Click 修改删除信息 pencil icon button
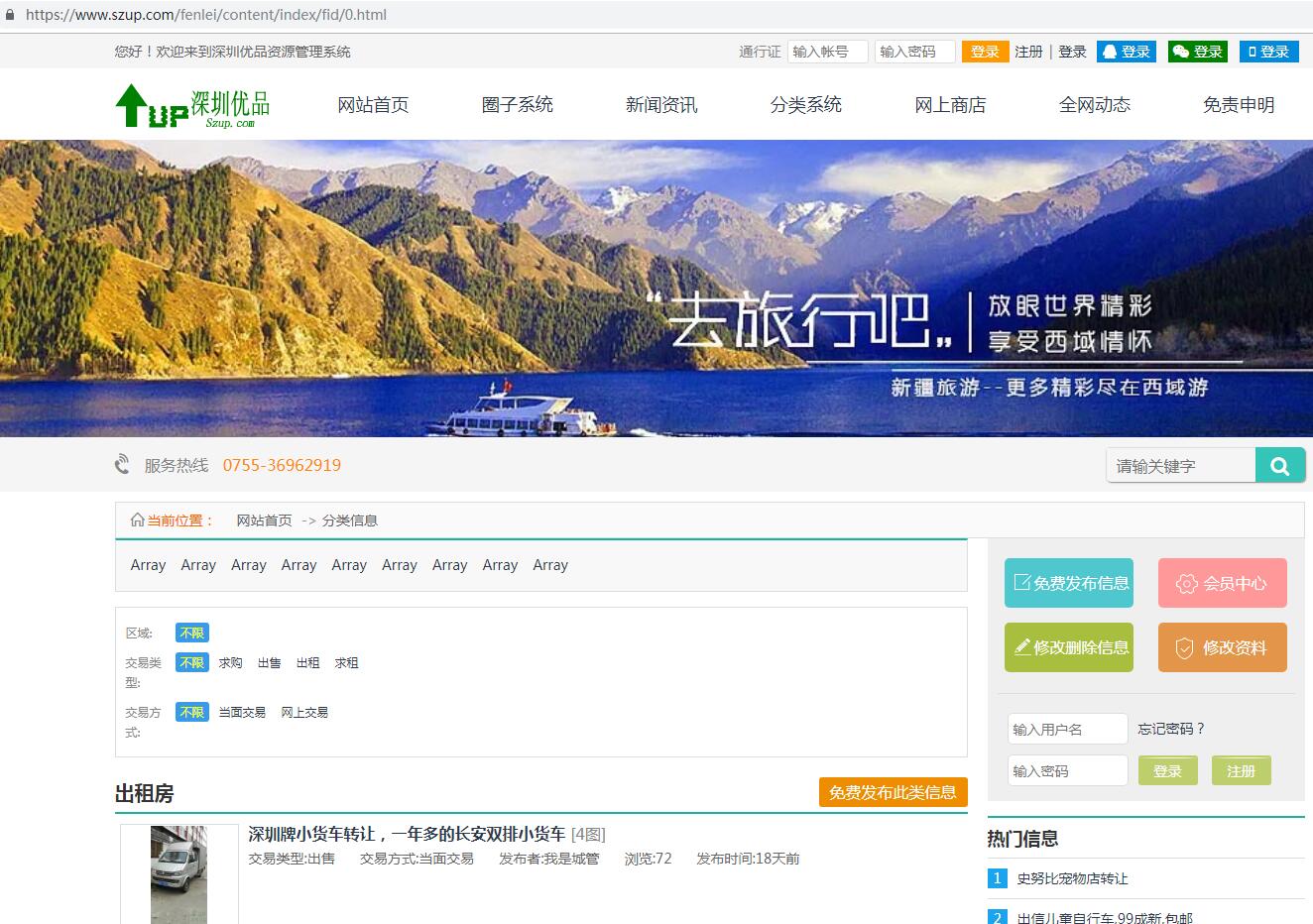The image size is (1313, 924). tap(1068, 647)
